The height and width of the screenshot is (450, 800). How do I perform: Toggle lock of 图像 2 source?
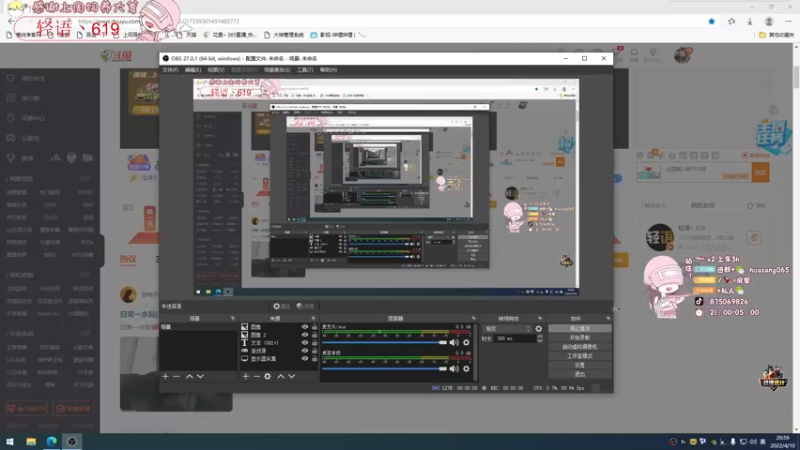pyautogui.click(x=314, y=335)
